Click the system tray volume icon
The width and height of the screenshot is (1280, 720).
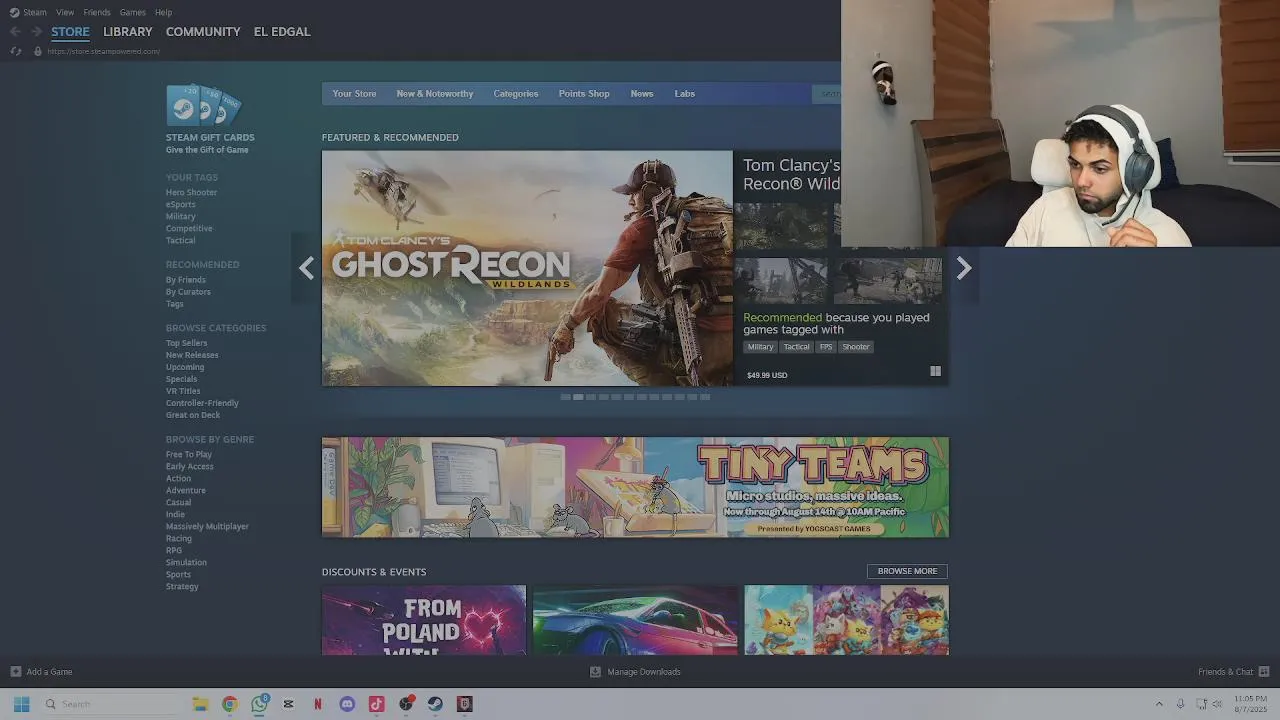click(1217, 704)
